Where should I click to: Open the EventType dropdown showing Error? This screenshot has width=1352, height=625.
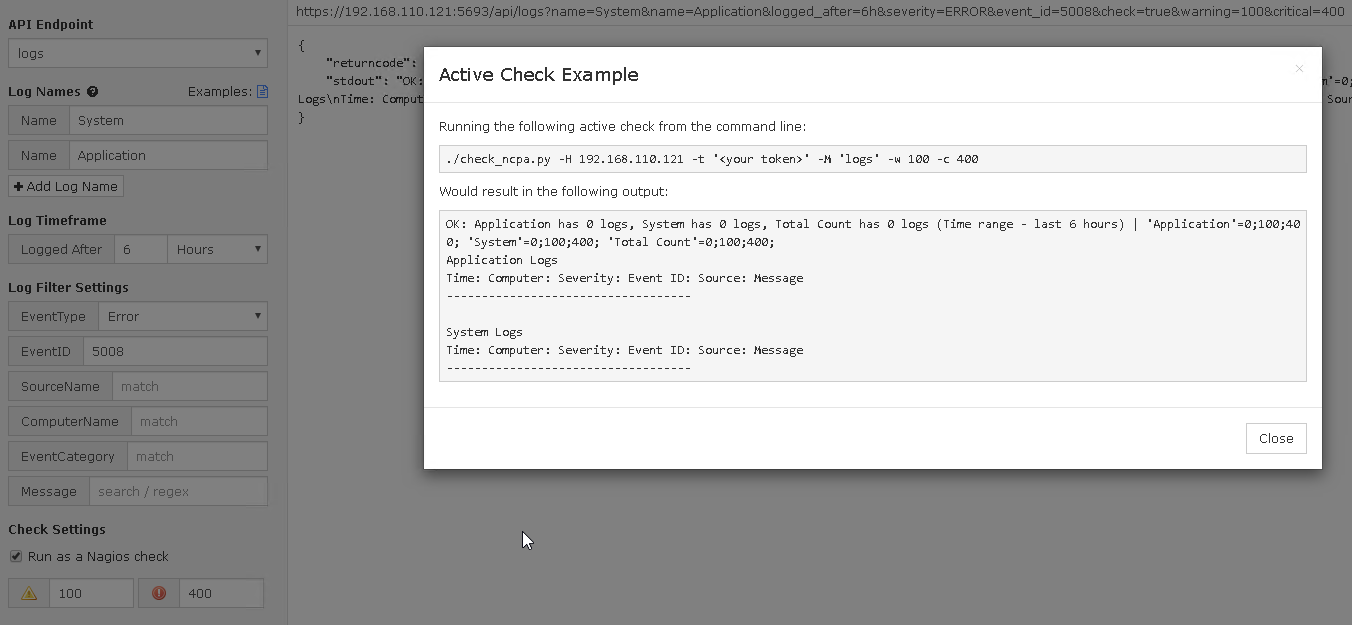tap(184, 316)
